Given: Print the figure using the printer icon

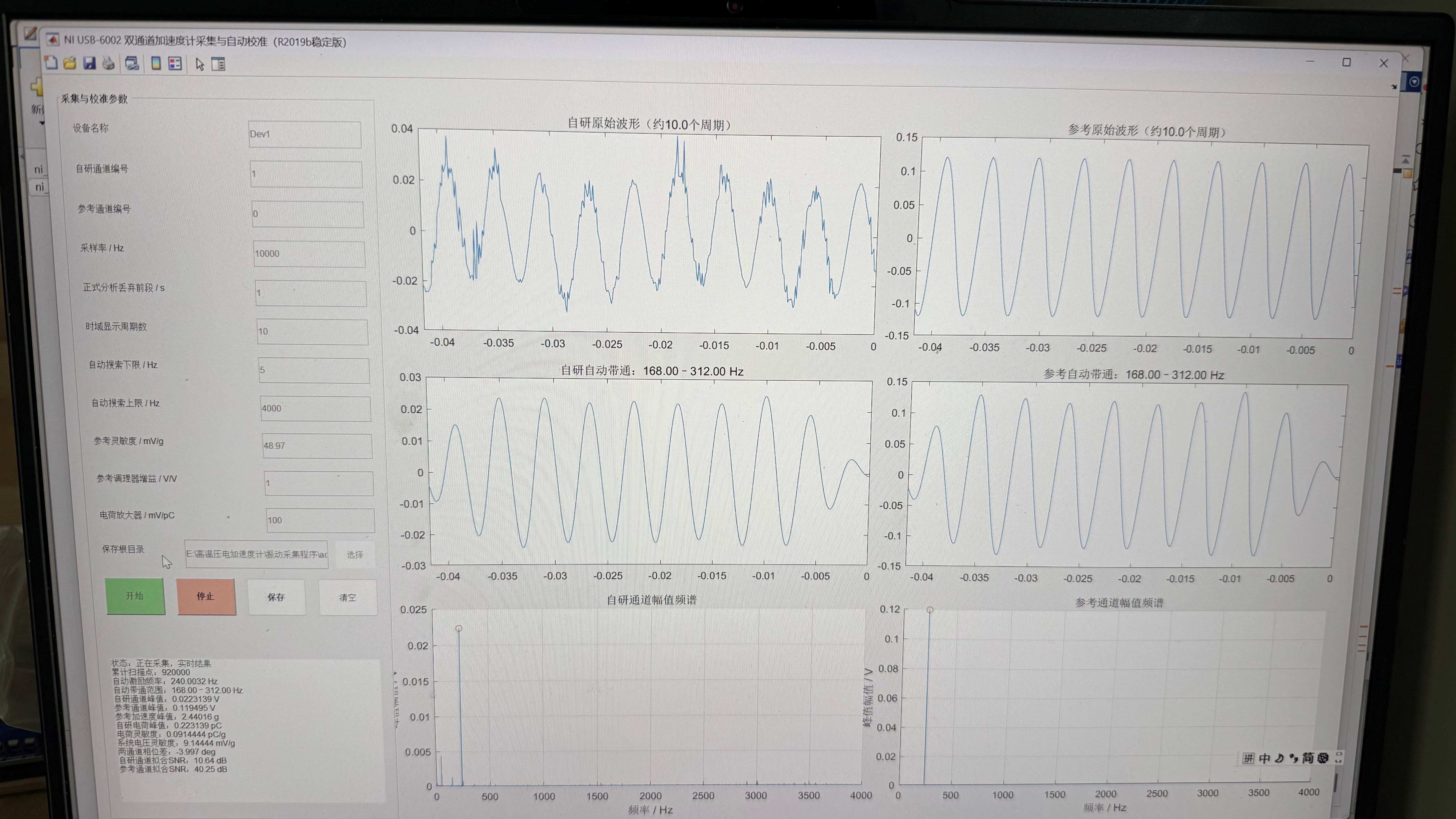Looking at the screenshot, I should [109, 63].
